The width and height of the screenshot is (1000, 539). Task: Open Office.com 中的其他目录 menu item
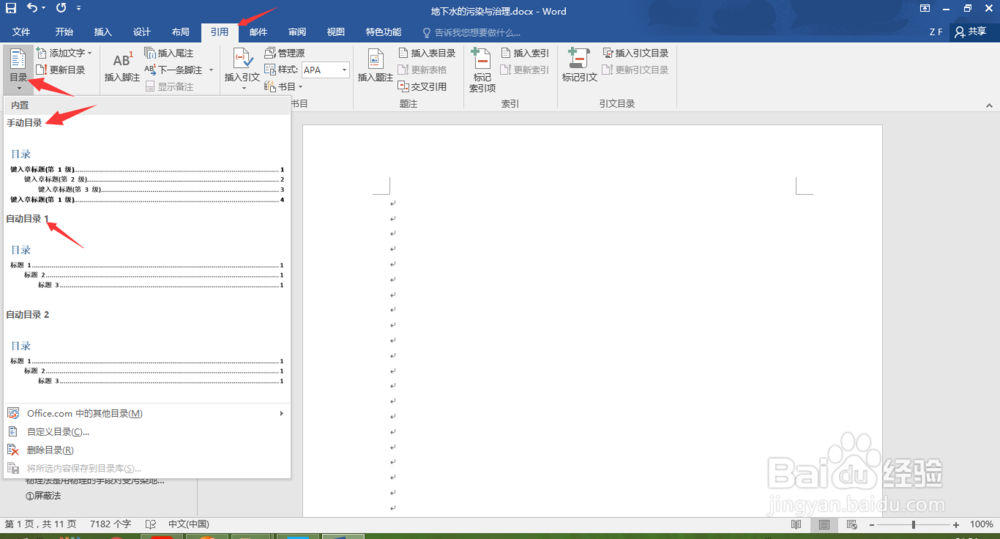147,413
